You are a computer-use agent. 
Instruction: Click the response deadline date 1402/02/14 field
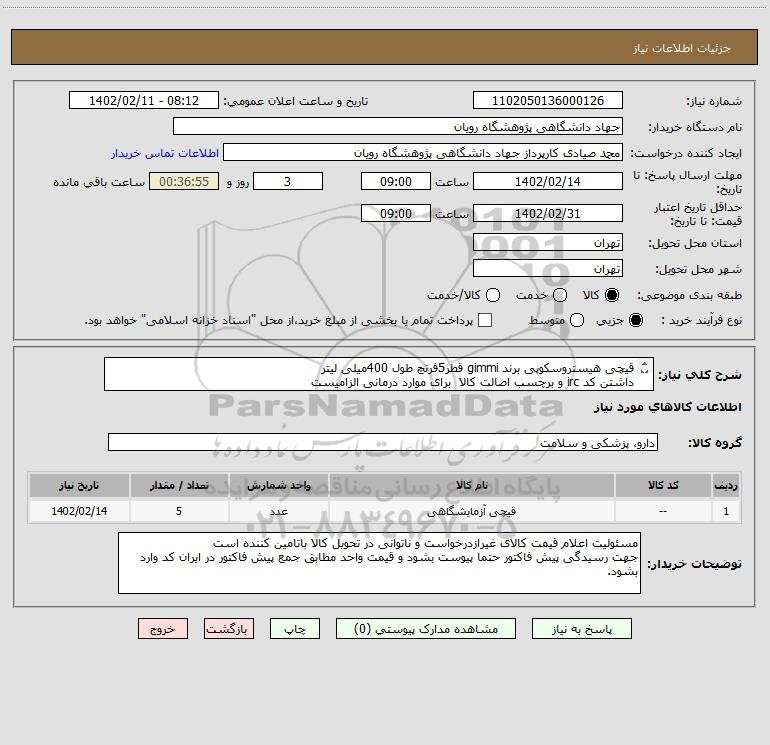[x=548, y=181]
